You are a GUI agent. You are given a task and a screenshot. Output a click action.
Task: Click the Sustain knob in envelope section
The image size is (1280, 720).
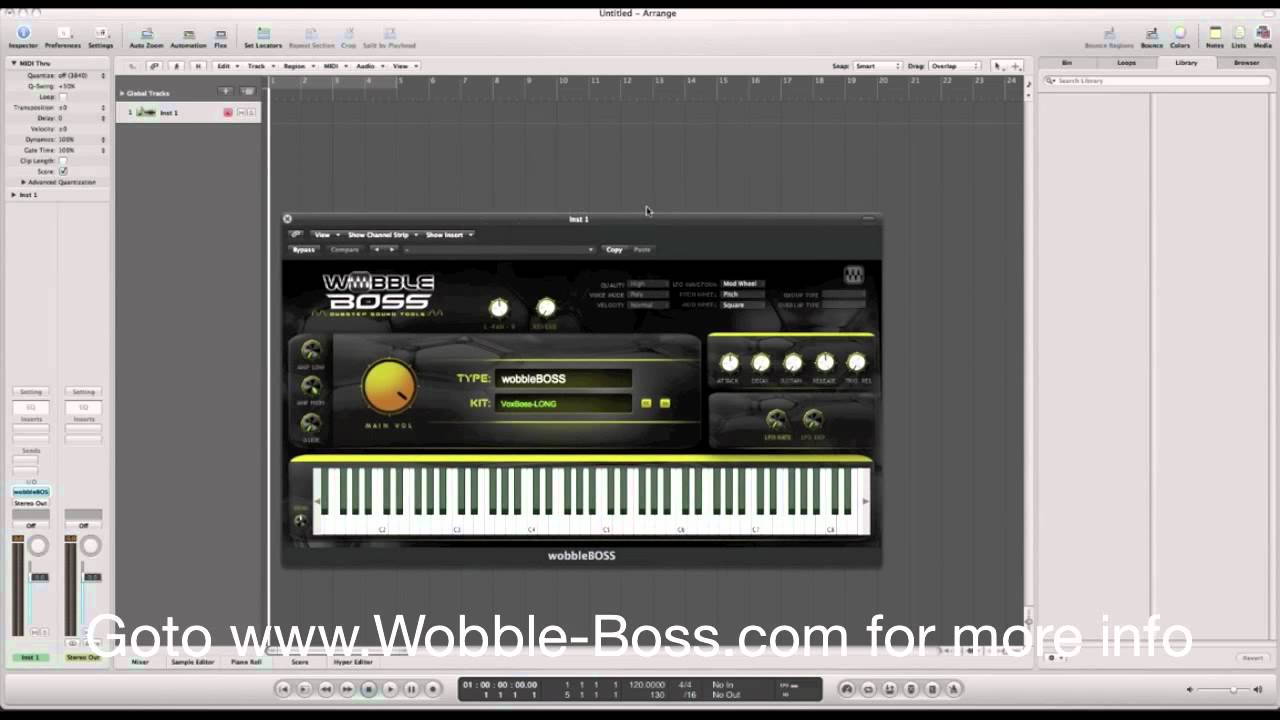coord(793,362)
